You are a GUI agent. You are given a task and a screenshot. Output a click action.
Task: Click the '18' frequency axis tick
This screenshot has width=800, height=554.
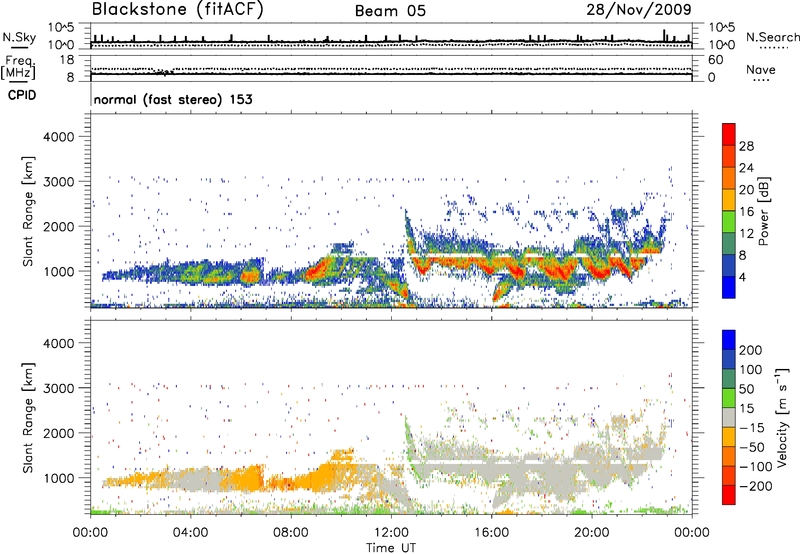[67, 60]
